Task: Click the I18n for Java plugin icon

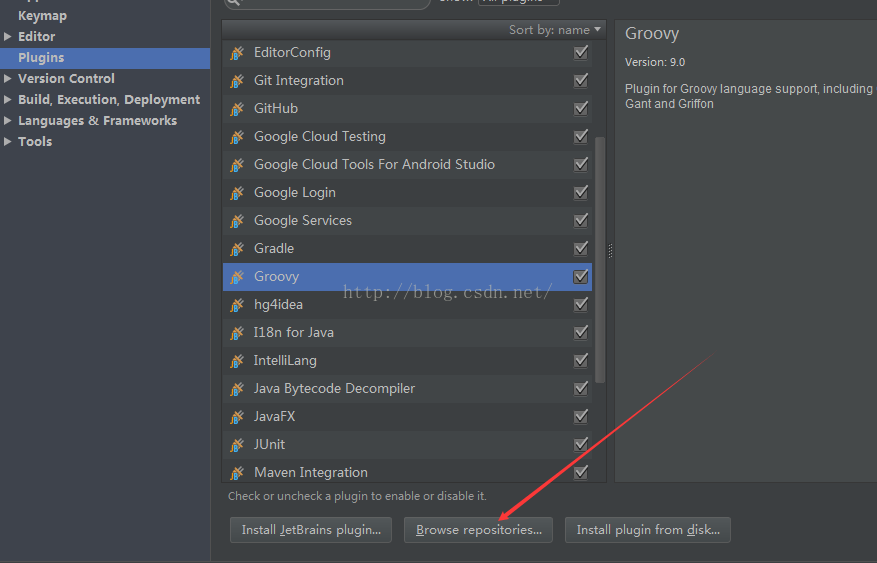Action: [237, 333]
